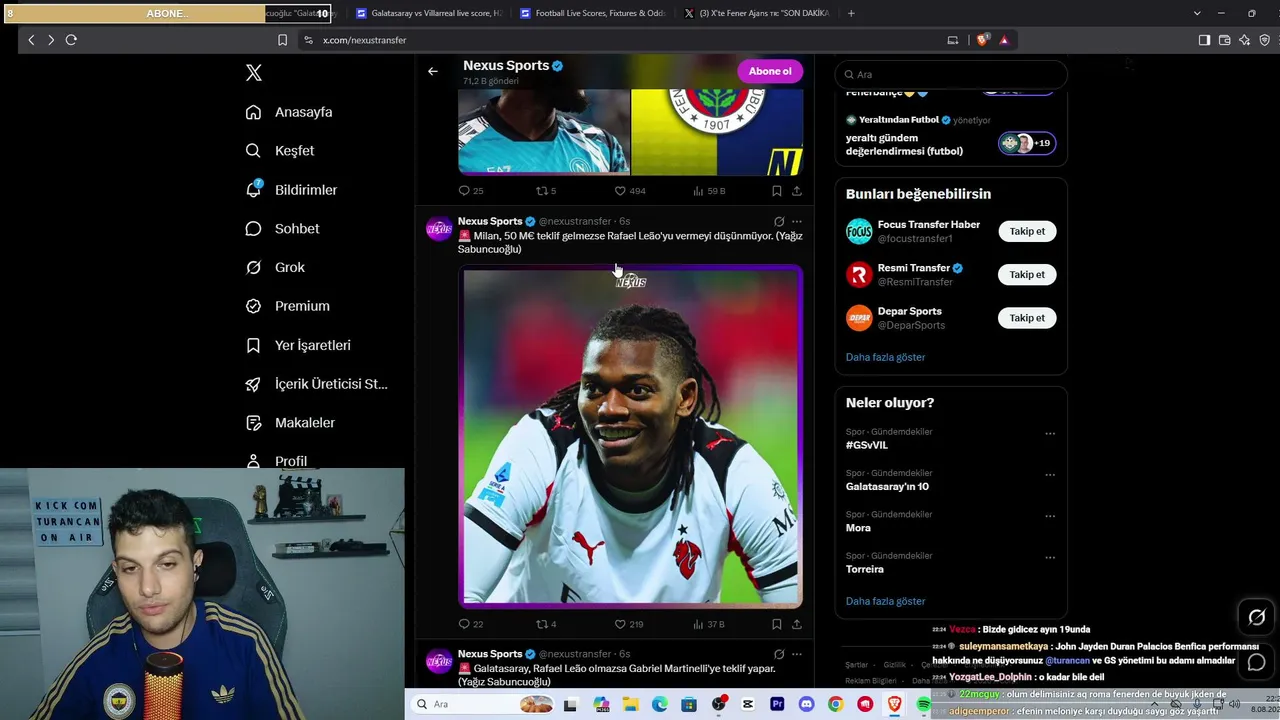Open Bildirimler notifications

(x=291, y=190)
